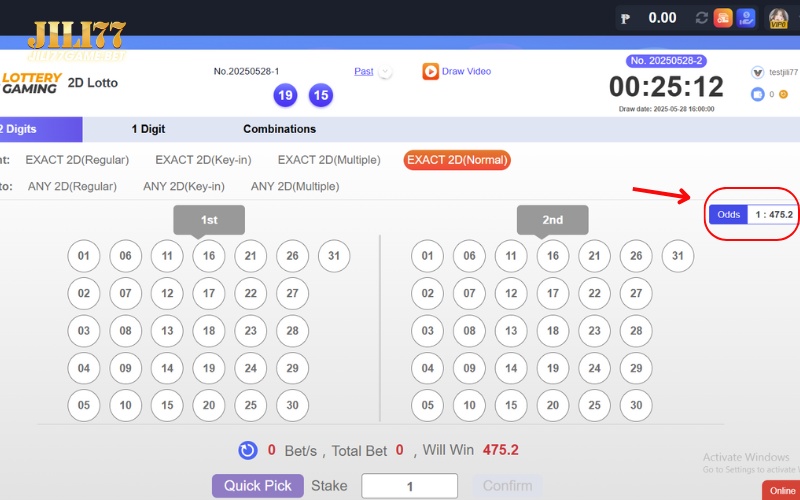800x500 pixels.
Task: Pick number 12 in the 2nd group
Action: 511,293
